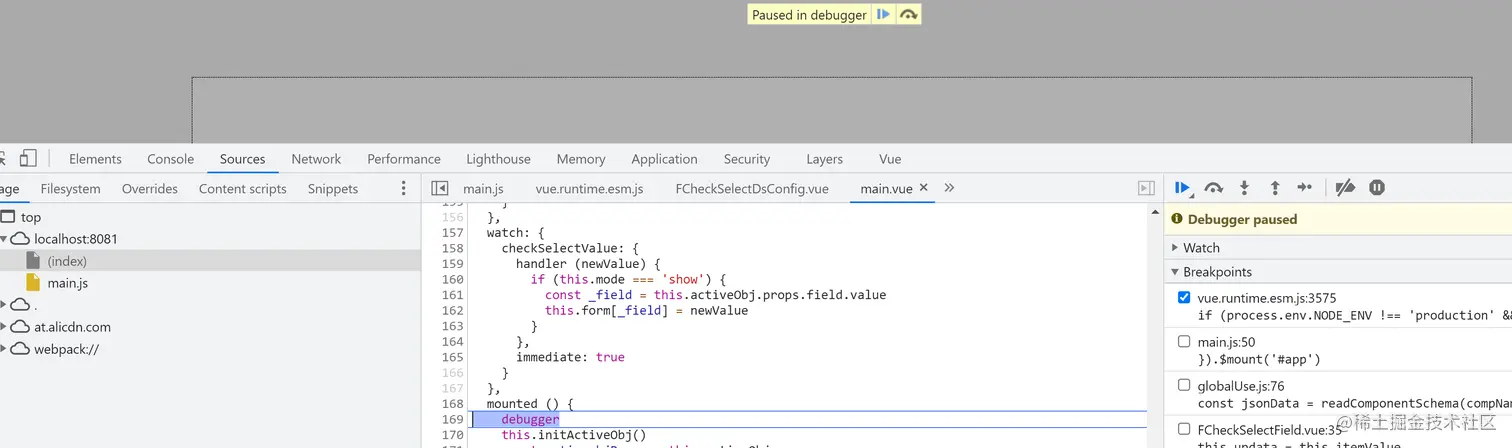
Task: Enable FCheckSelectField.vue:35 breakpoint checkbox
Action: (1184, 429)
